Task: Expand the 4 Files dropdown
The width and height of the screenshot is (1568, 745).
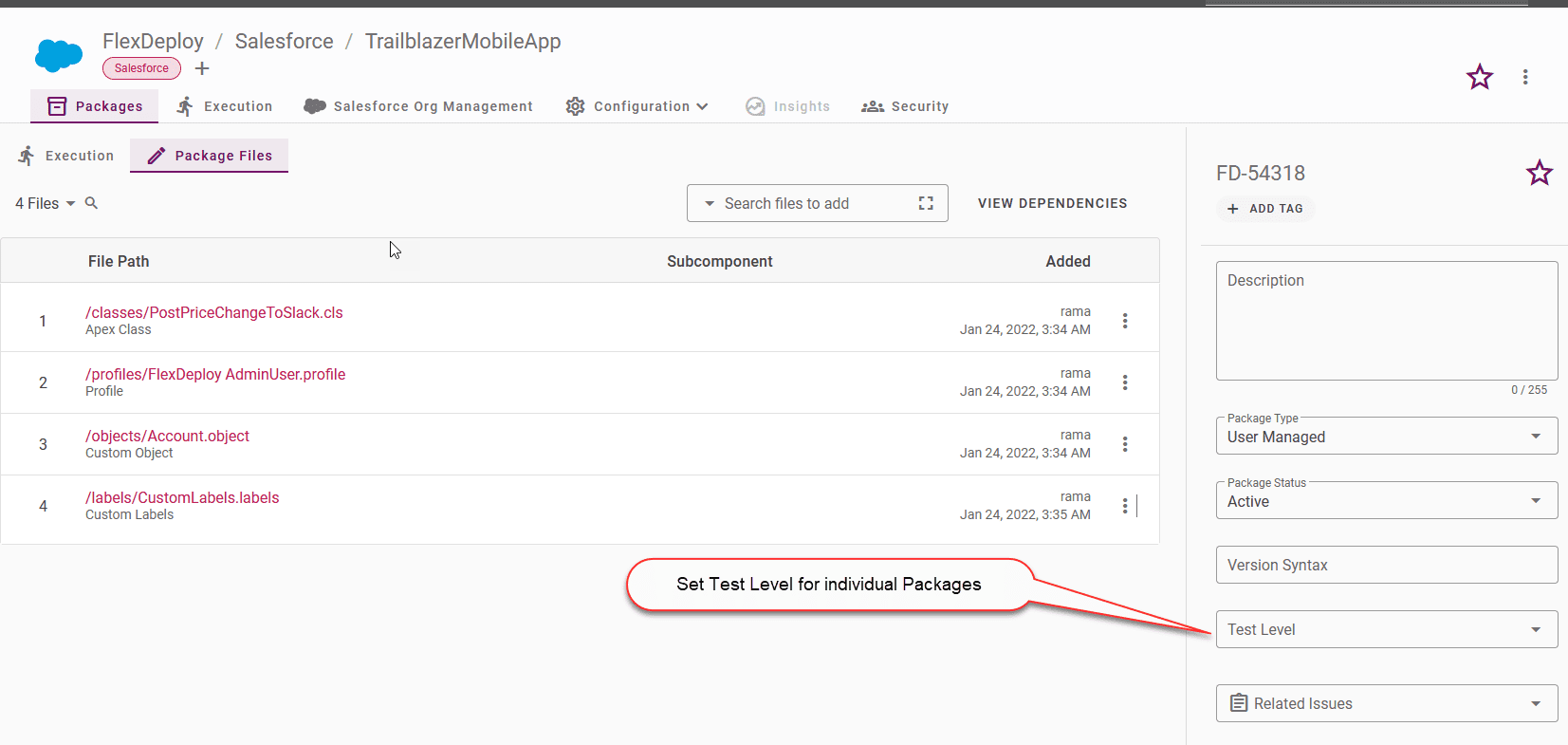Action: click(x=45, y=203)
